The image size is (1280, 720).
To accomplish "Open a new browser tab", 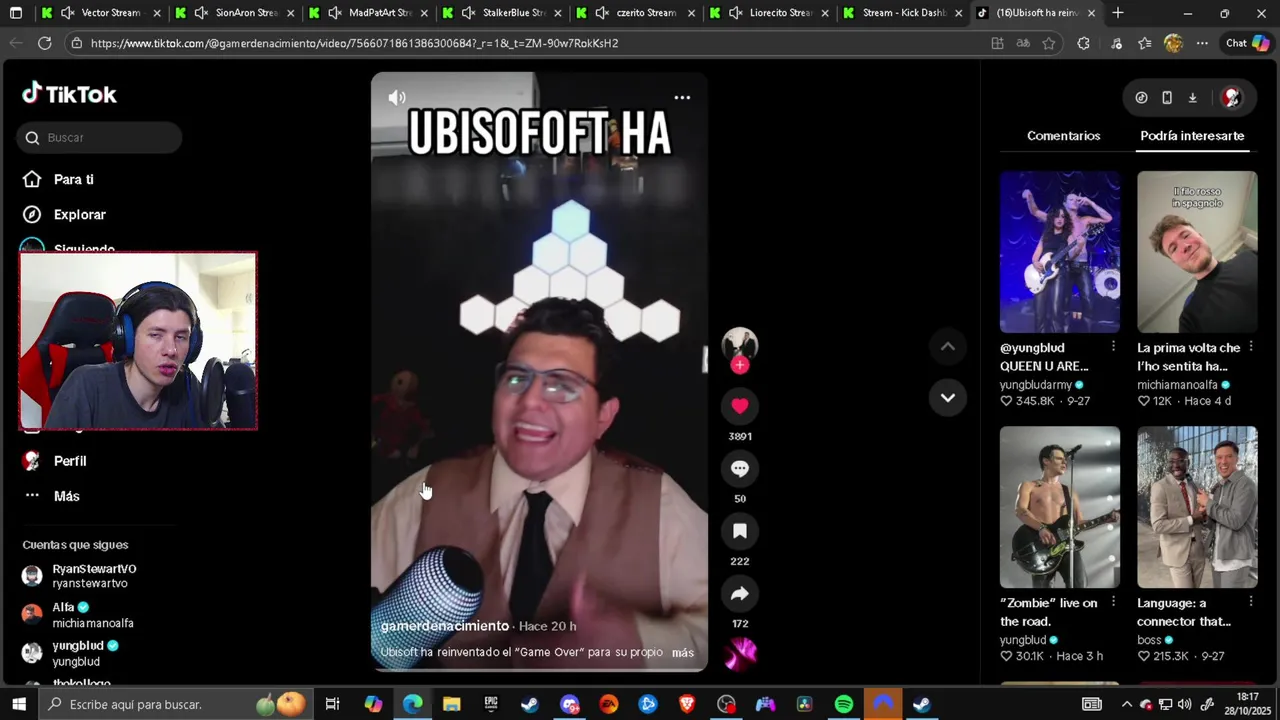I will click(1118, 13).
